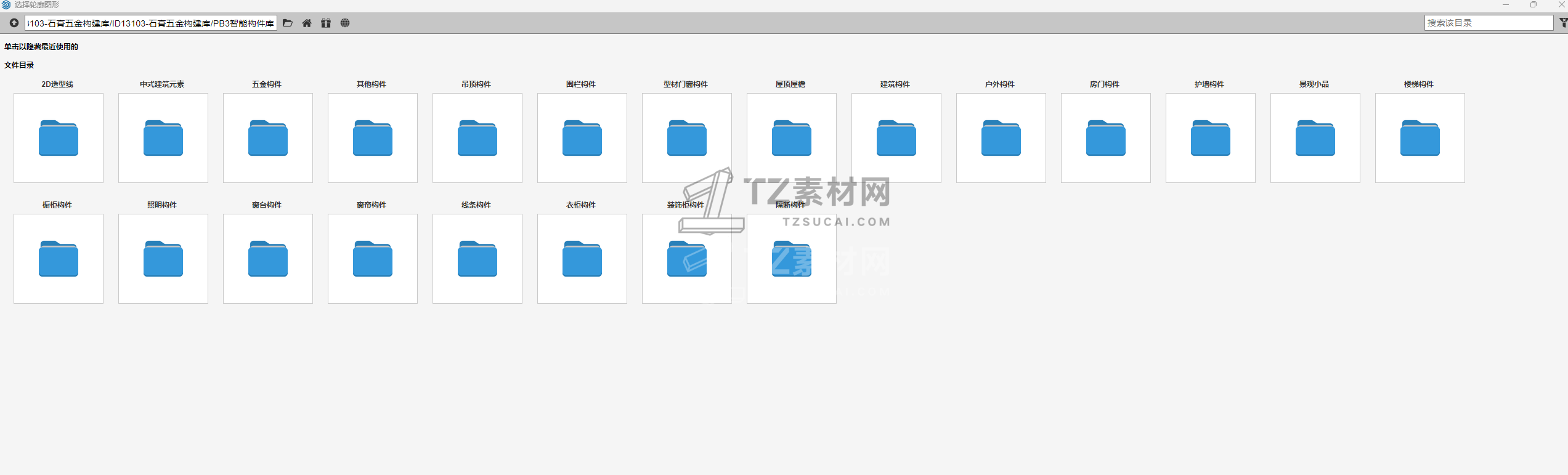Viewport: 1568px width, 475px height.
Task: Open the 型材门窗构件 folder
Action: [687, 138]
